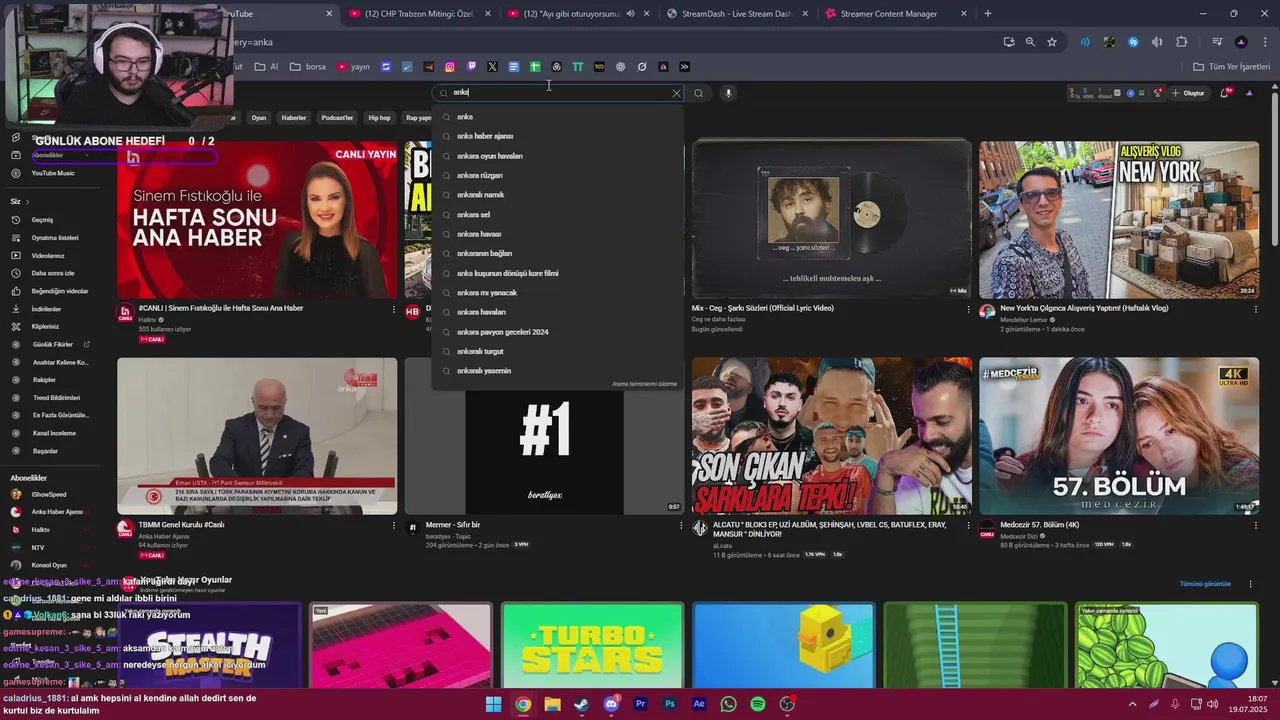Viewport: 1280px width, 720px height.
Task: Mute the audio-playing tab speaker icon
Action: point(630,14)
